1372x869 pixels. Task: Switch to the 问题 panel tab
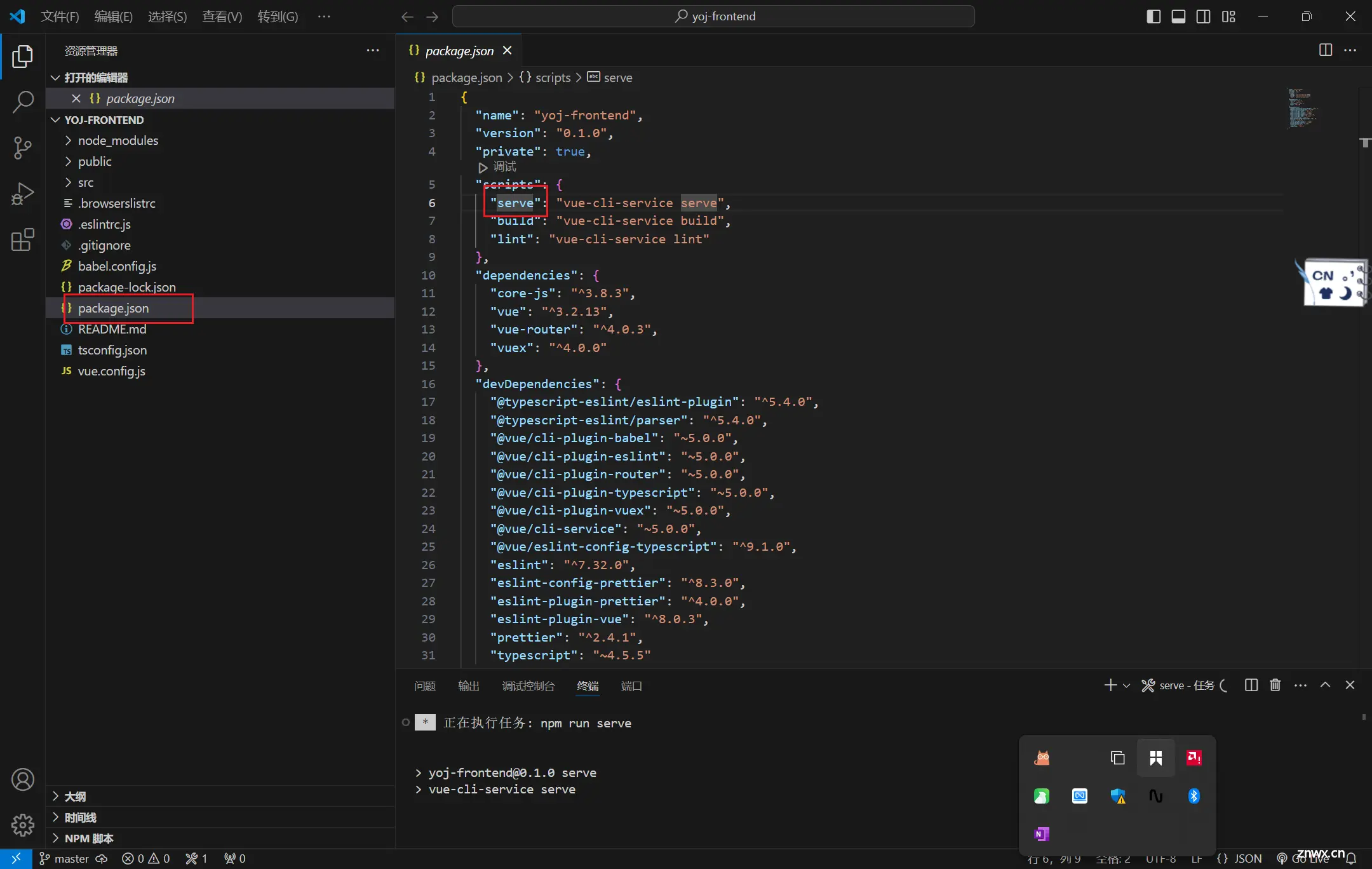[425, 686]
